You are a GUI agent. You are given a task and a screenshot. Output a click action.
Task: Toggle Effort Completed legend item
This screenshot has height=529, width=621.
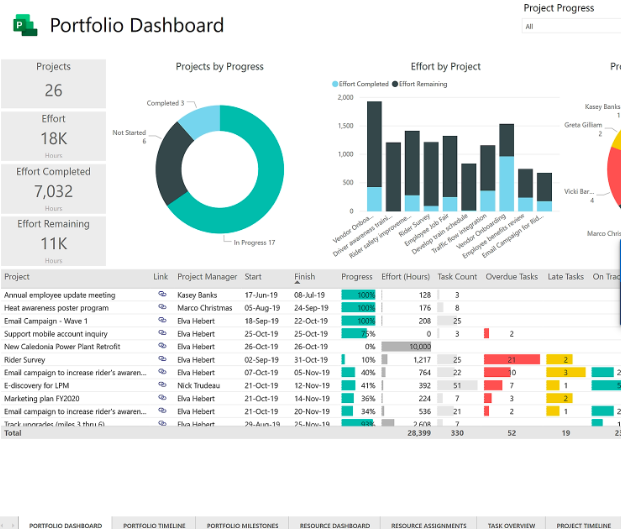click(x=363, y=84)
